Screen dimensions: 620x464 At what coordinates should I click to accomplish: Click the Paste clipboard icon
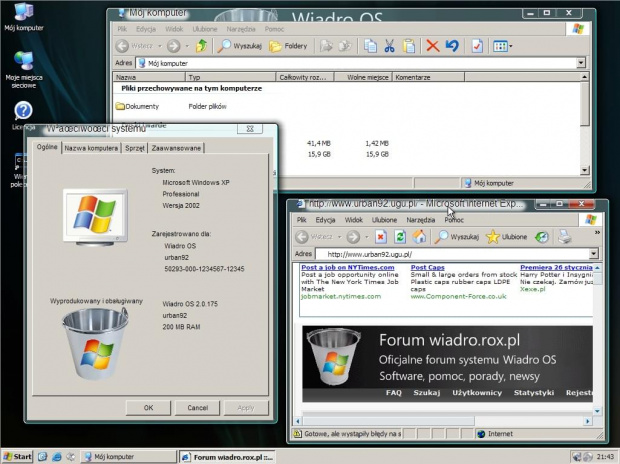pos(408,46)
